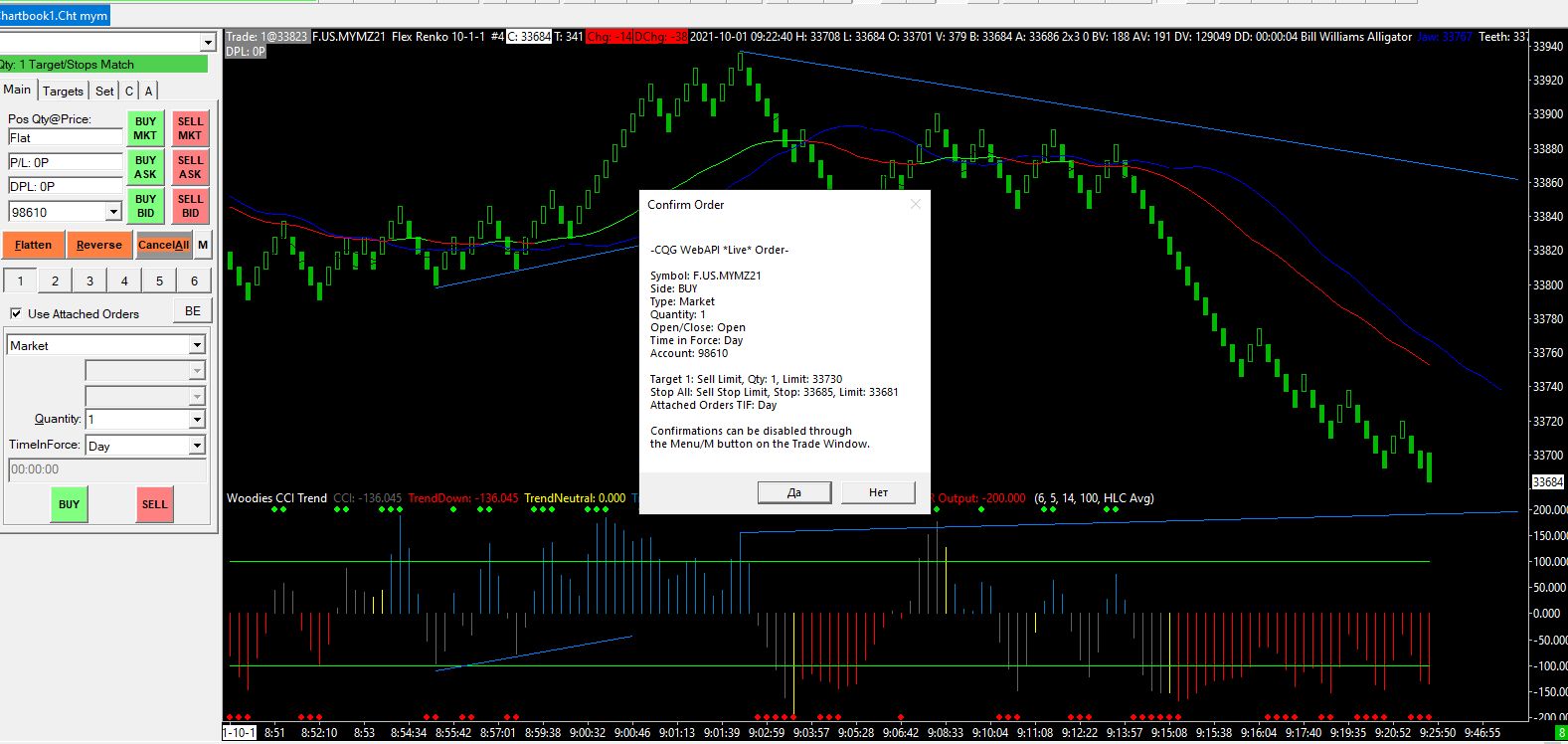Expand the account 98610 dropdown
Screen dimensions: 1568x744
(x=113, y=212)
